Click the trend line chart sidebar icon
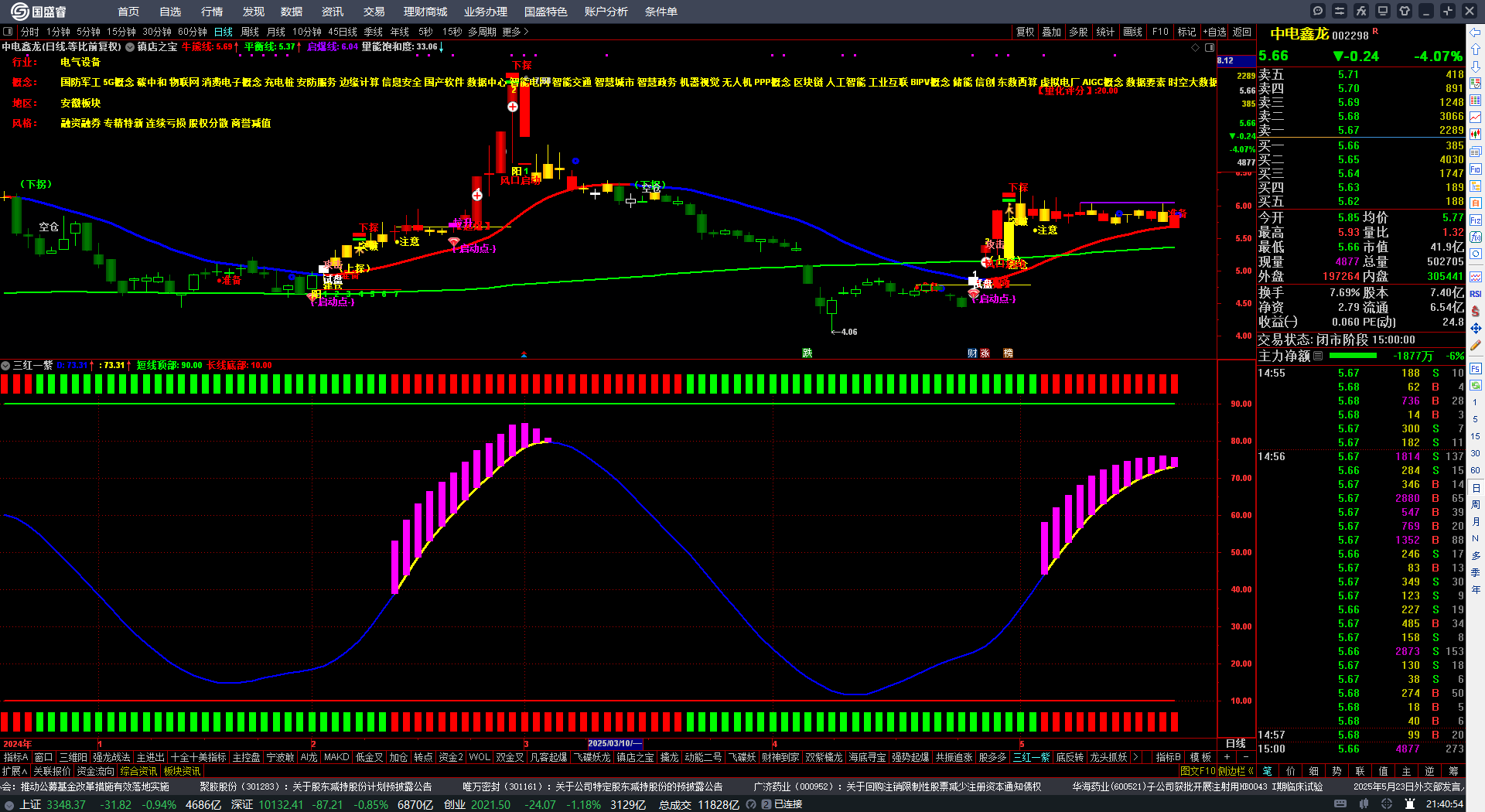The height and width of the screenshot is (812, 1485). pos(1476,117)
